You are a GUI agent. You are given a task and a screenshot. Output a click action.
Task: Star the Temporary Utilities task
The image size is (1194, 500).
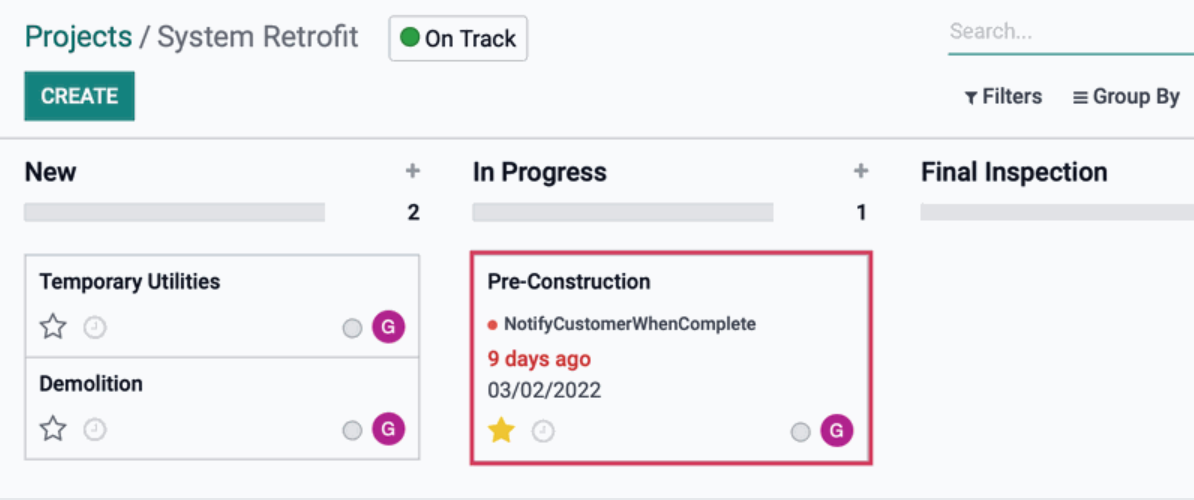[53, 328]
